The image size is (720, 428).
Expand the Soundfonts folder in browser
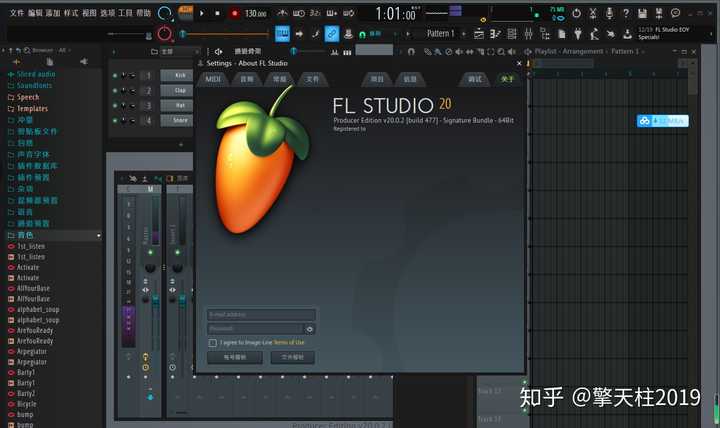[x=30, y=85]
